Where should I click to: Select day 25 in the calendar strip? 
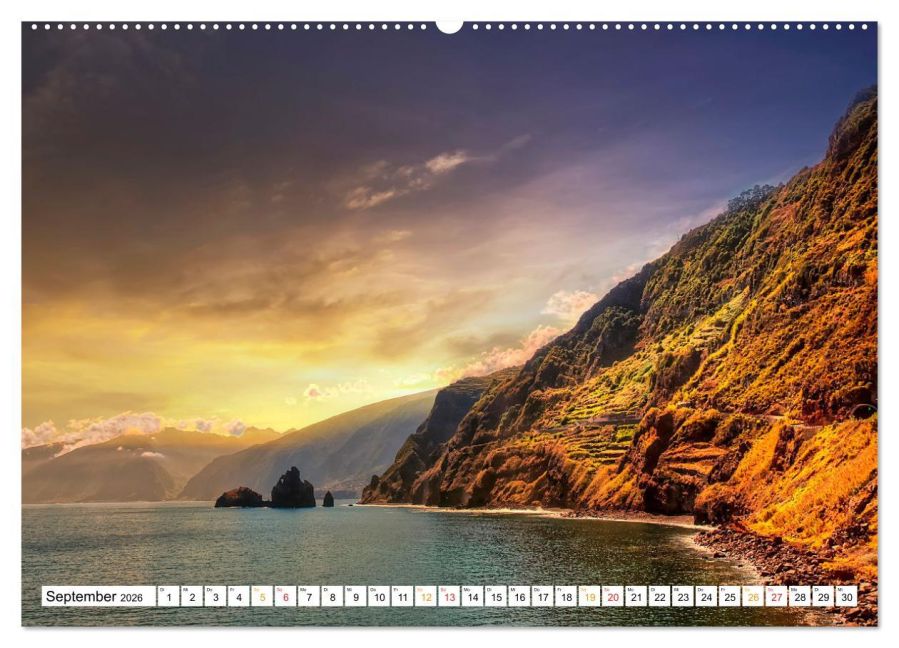(730, 596)
